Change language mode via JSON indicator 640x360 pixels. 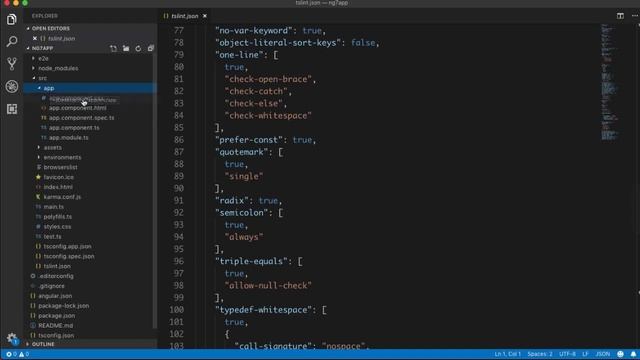pos(602,354)
